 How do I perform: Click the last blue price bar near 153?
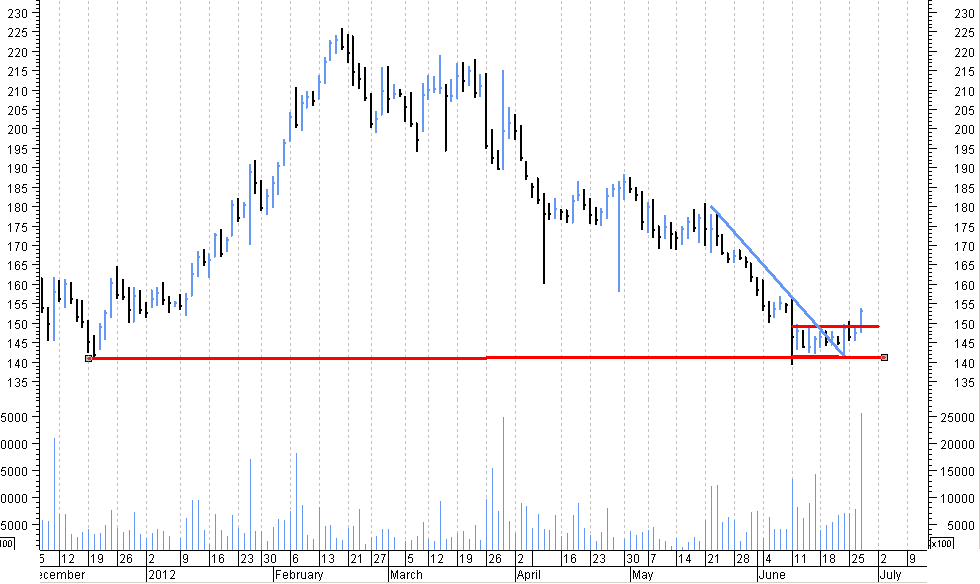tap(861, 320)
